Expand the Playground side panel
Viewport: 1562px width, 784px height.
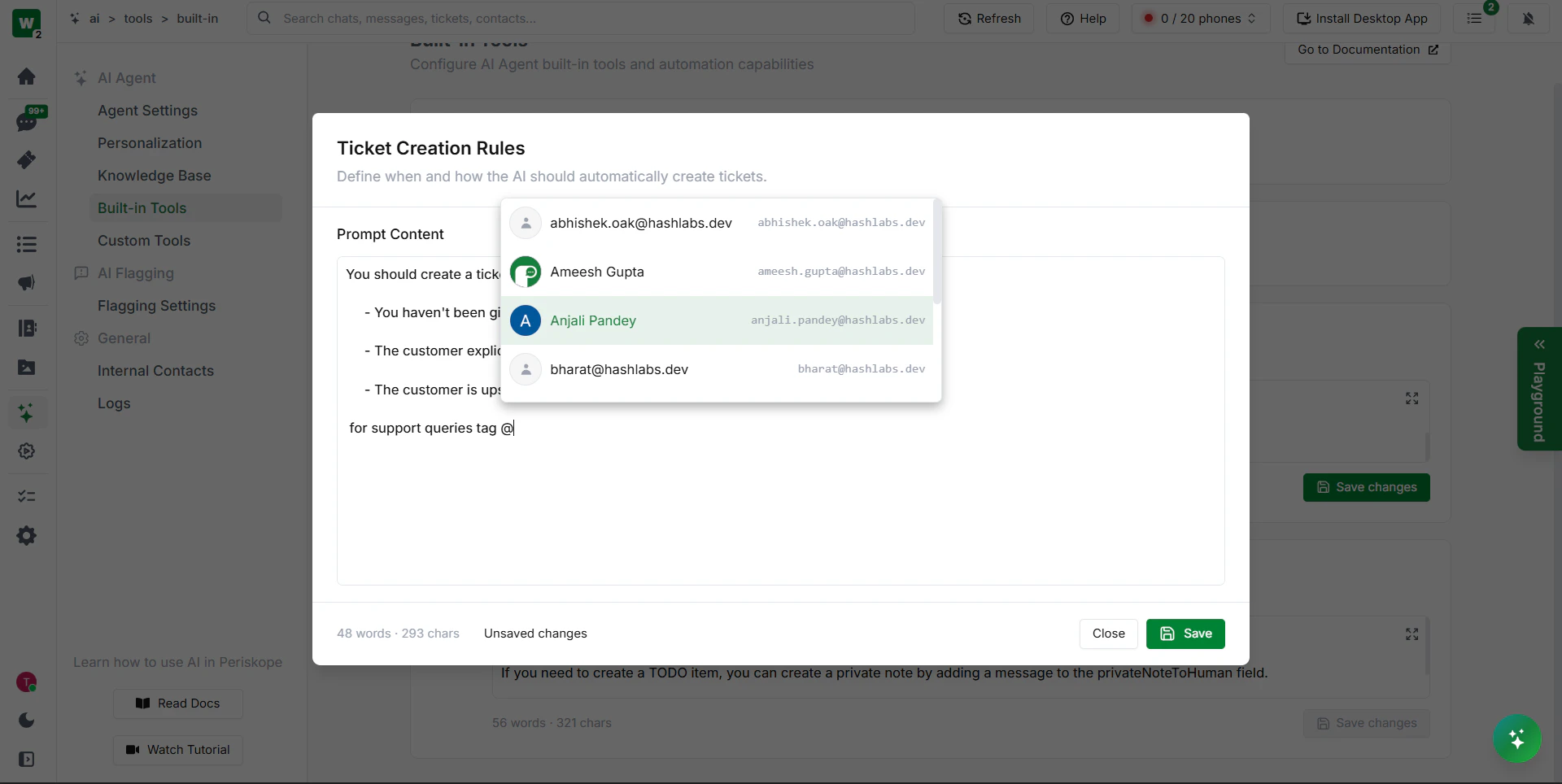[x=1539, y=389]
